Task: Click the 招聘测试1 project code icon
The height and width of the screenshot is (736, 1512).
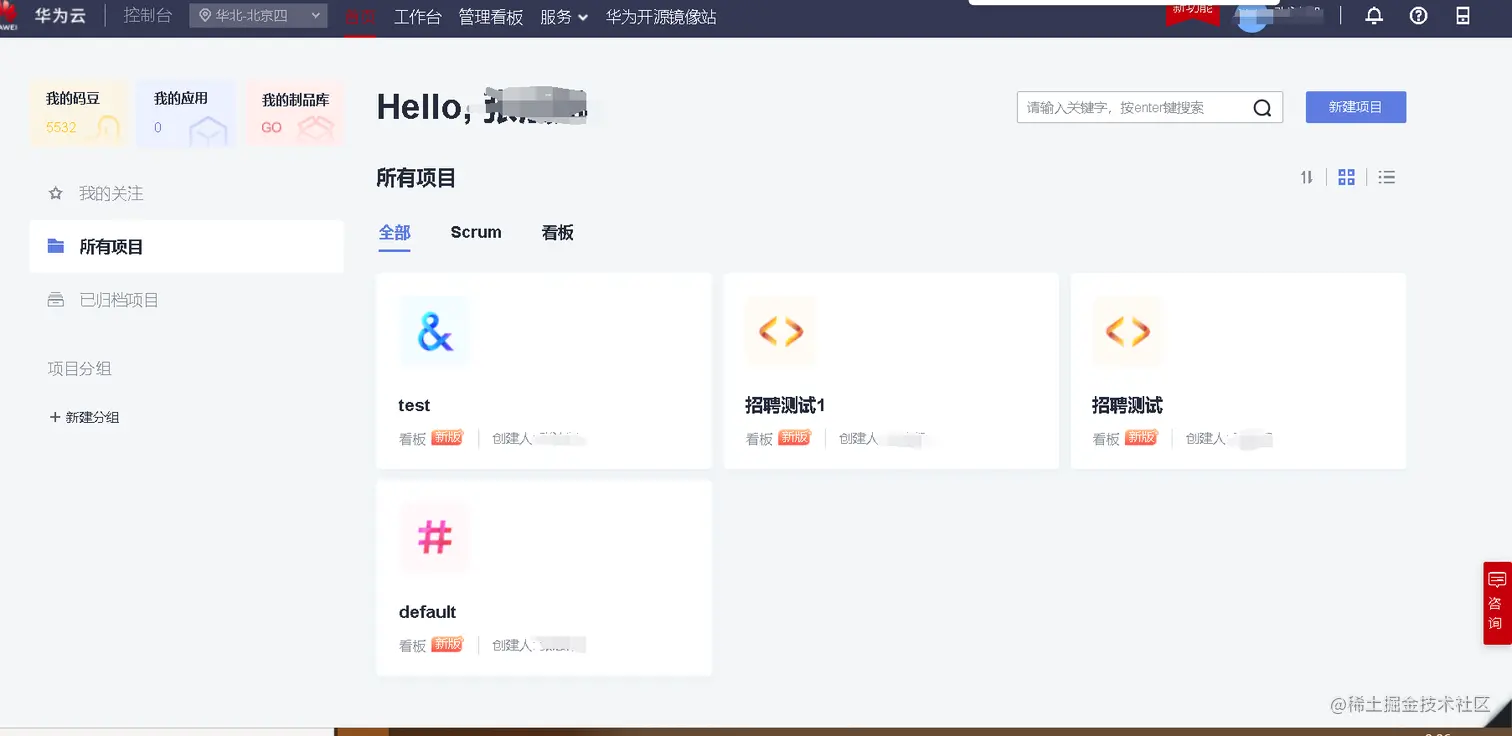Action: pyautogui.click(x=781, y=331)
